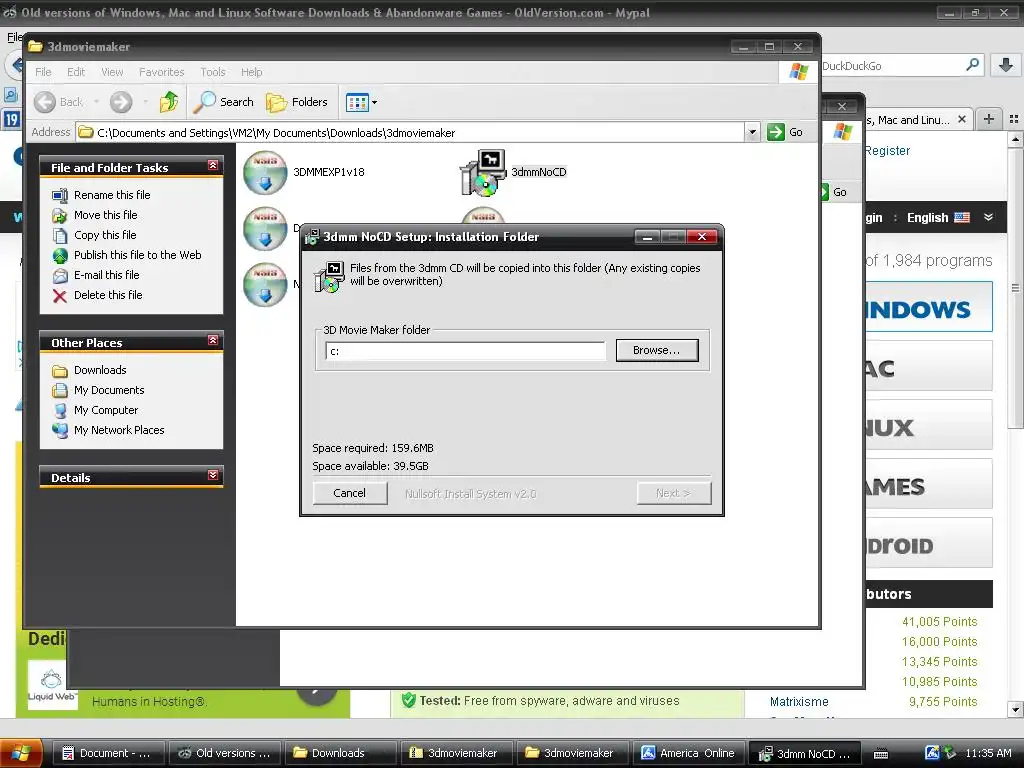Open the View menu in 3dmoviemaker window
Screen dimensions: 1024x768
[x=112, y=72]
